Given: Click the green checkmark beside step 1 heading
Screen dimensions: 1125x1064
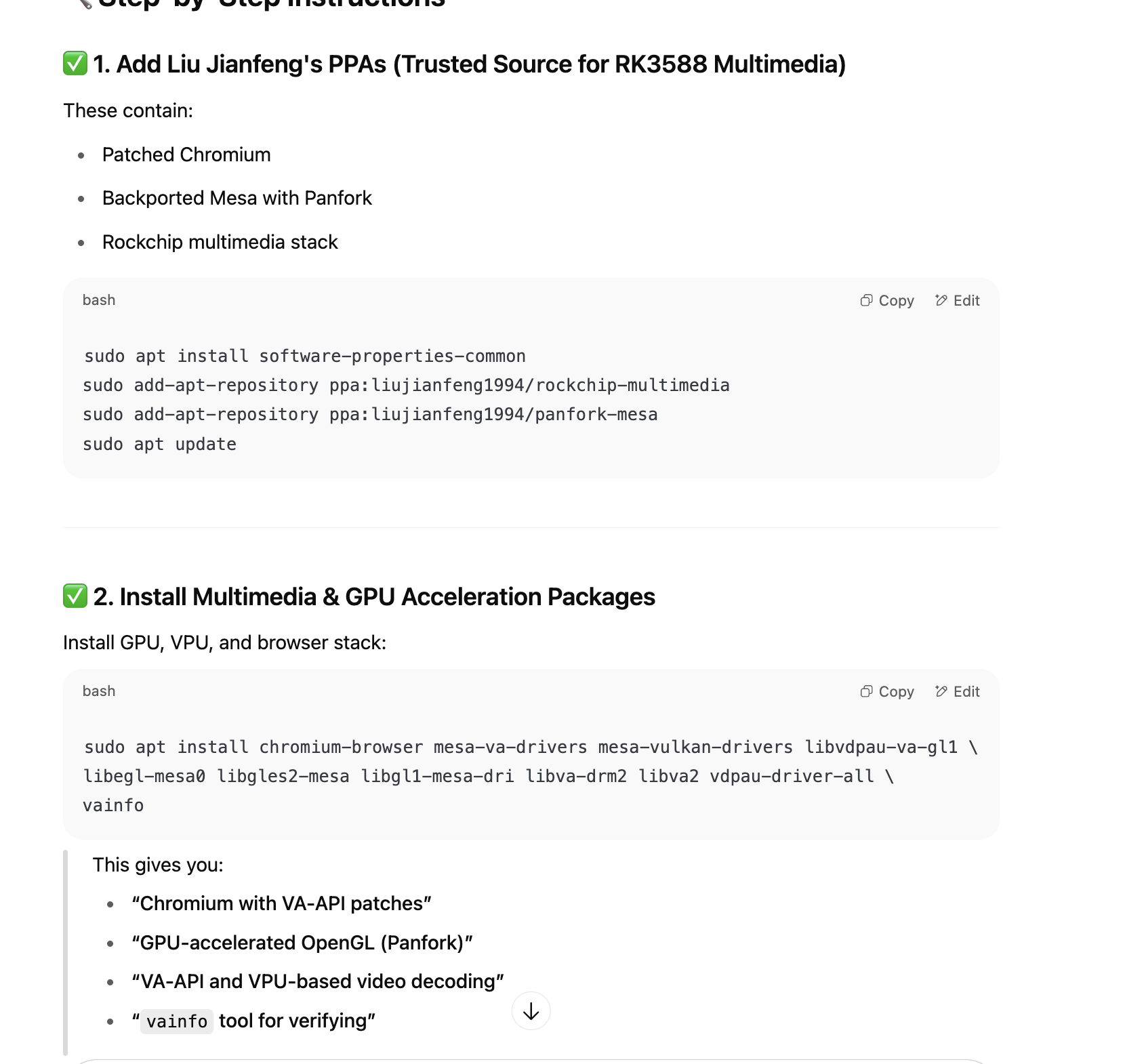Looking at the screenshot, I should pyautogui.click(x=75, y=64).
